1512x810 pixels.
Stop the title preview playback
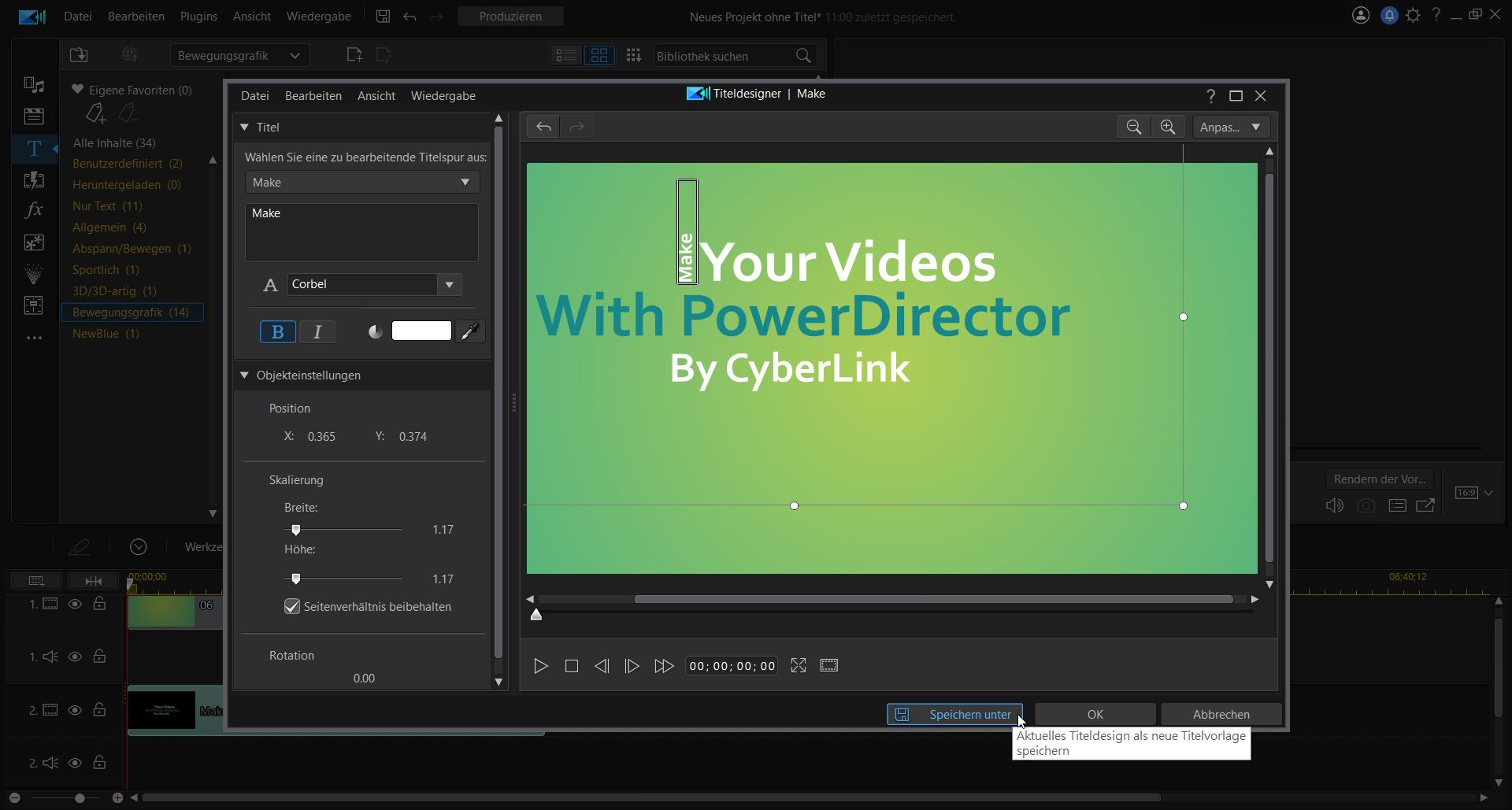572,666
